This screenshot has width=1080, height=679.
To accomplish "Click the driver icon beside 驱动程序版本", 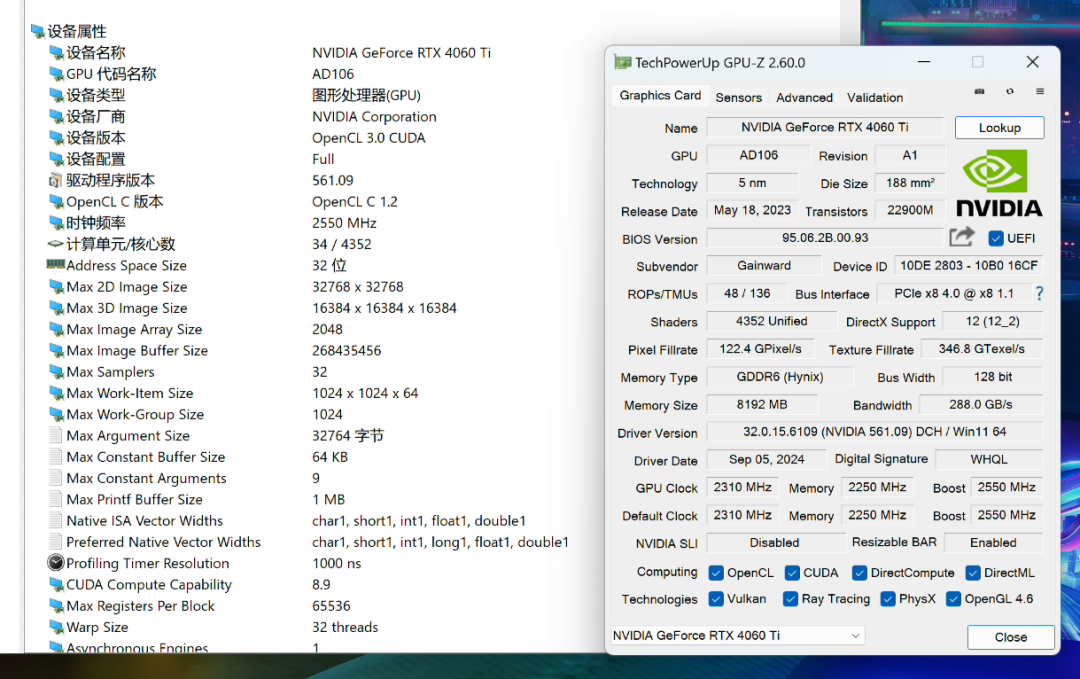I will [56, 180].
